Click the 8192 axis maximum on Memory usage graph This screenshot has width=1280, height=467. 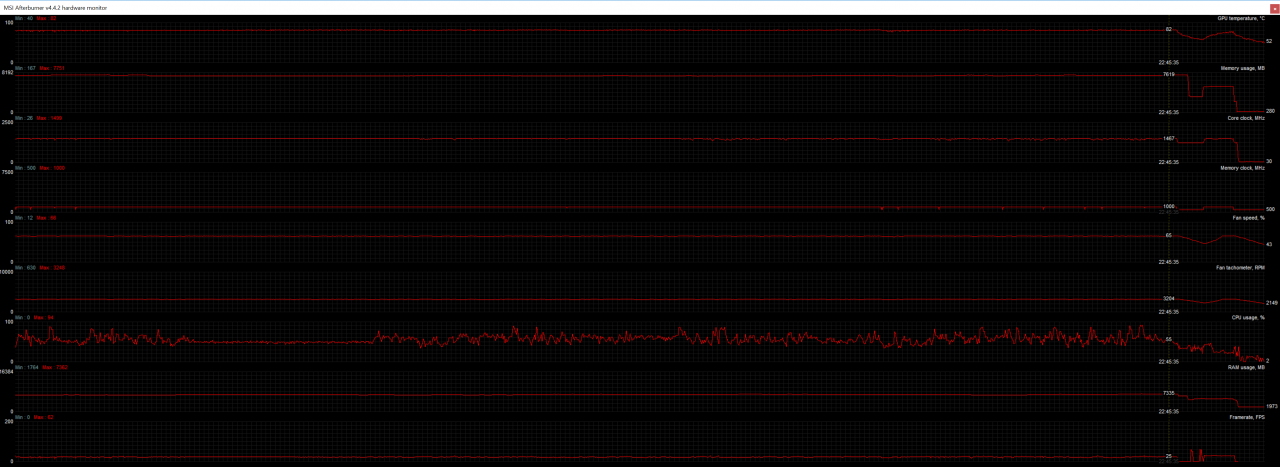(8, 73)
